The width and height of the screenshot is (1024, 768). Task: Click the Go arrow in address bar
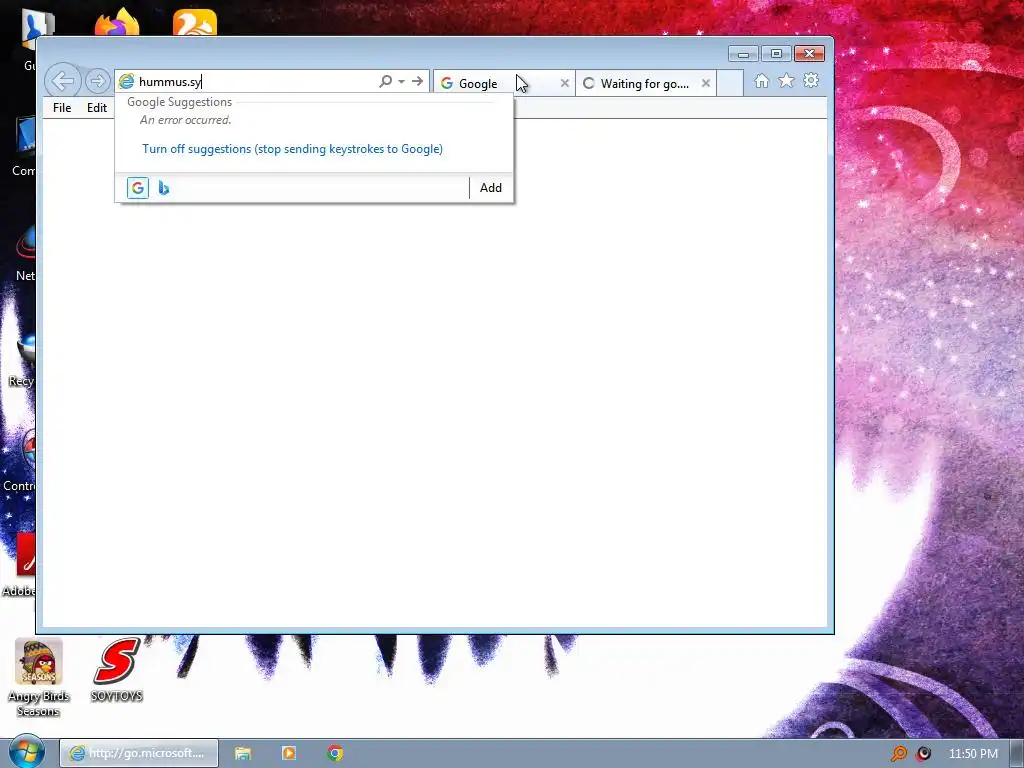[x=417, y=81]
